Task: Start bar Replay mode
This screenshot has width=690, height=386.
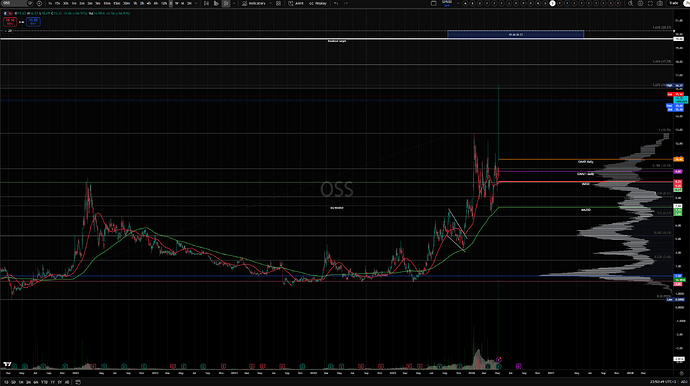Action: point(317,3)
